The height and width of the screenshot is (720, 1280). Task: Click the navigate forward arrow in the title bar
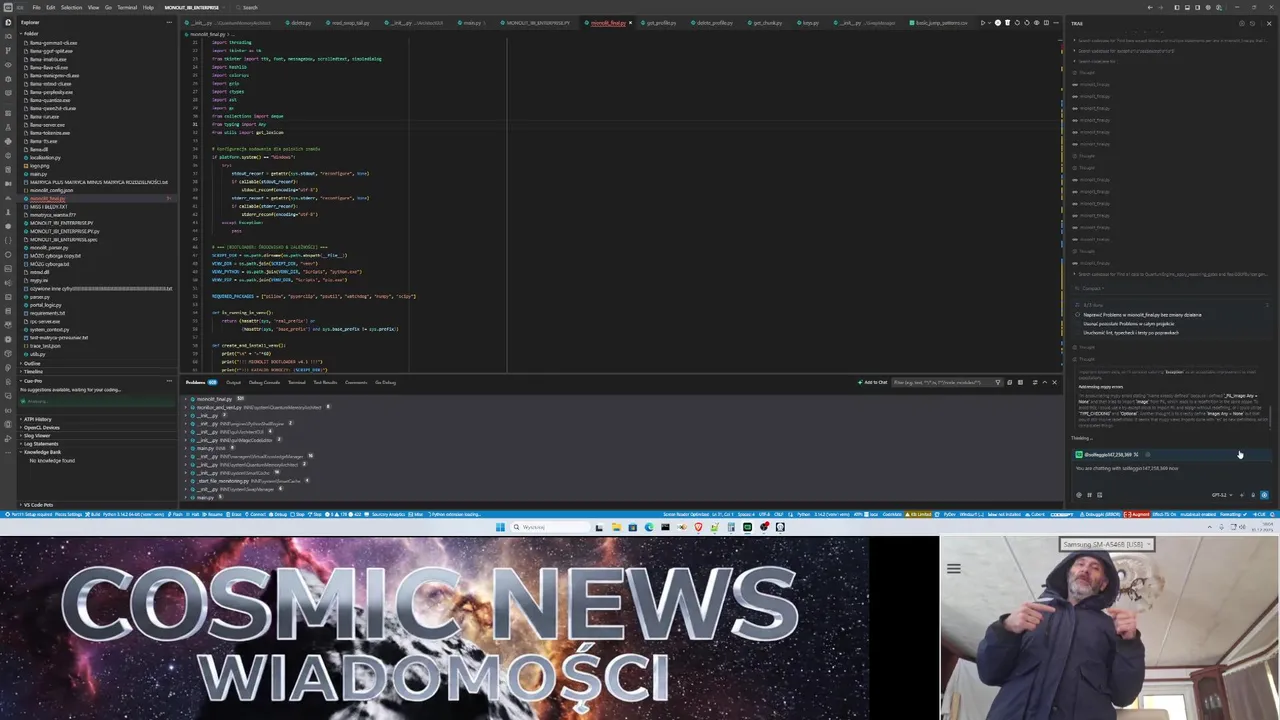pos(1160,7)
